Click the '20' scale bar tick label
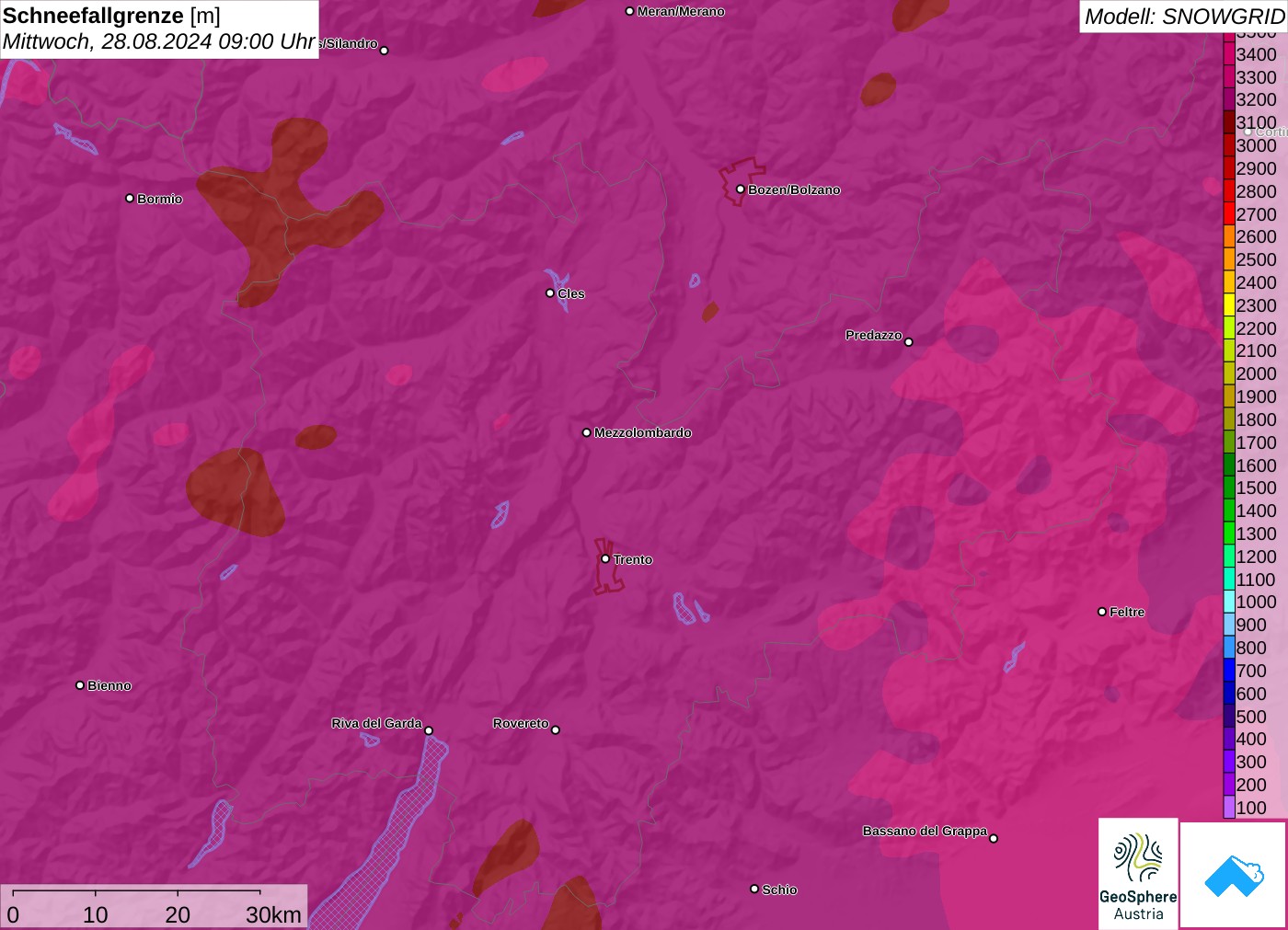 coord(178,914)
